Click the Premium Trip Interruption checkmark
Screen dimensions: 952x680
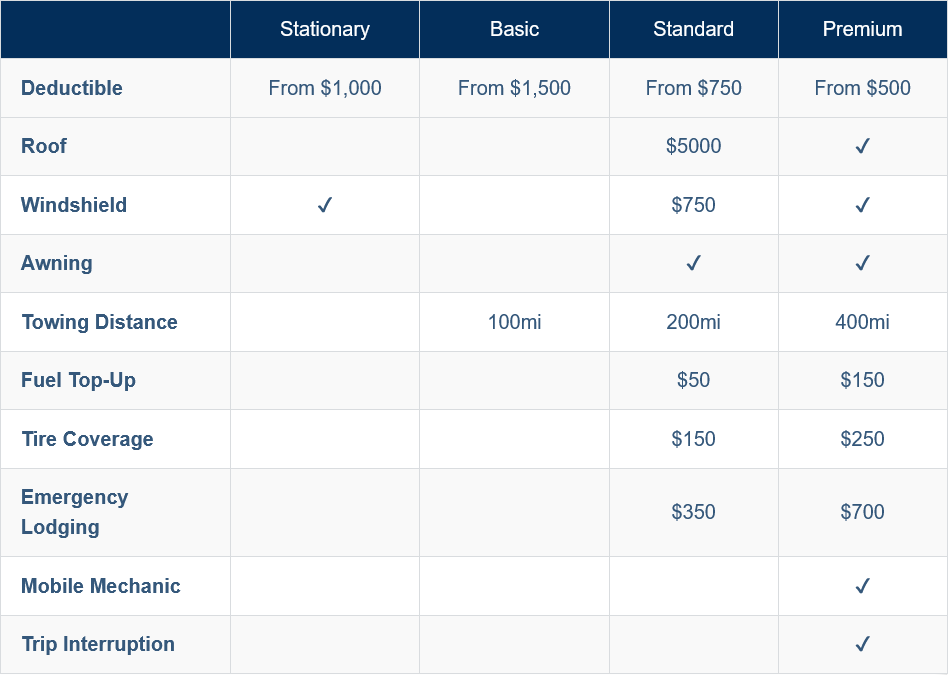863,644
